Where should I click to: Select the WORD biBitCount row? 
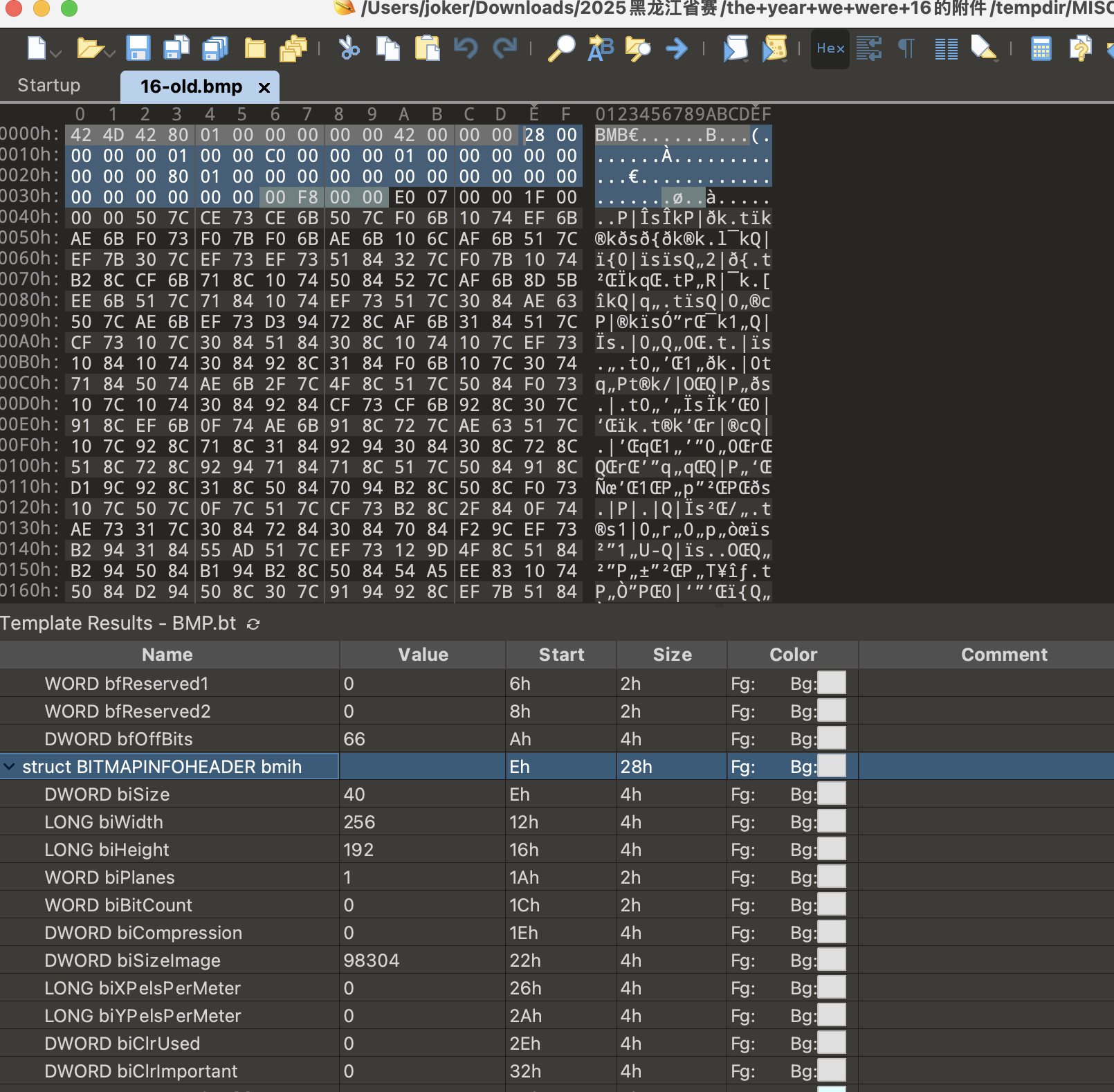pos(557,904)
